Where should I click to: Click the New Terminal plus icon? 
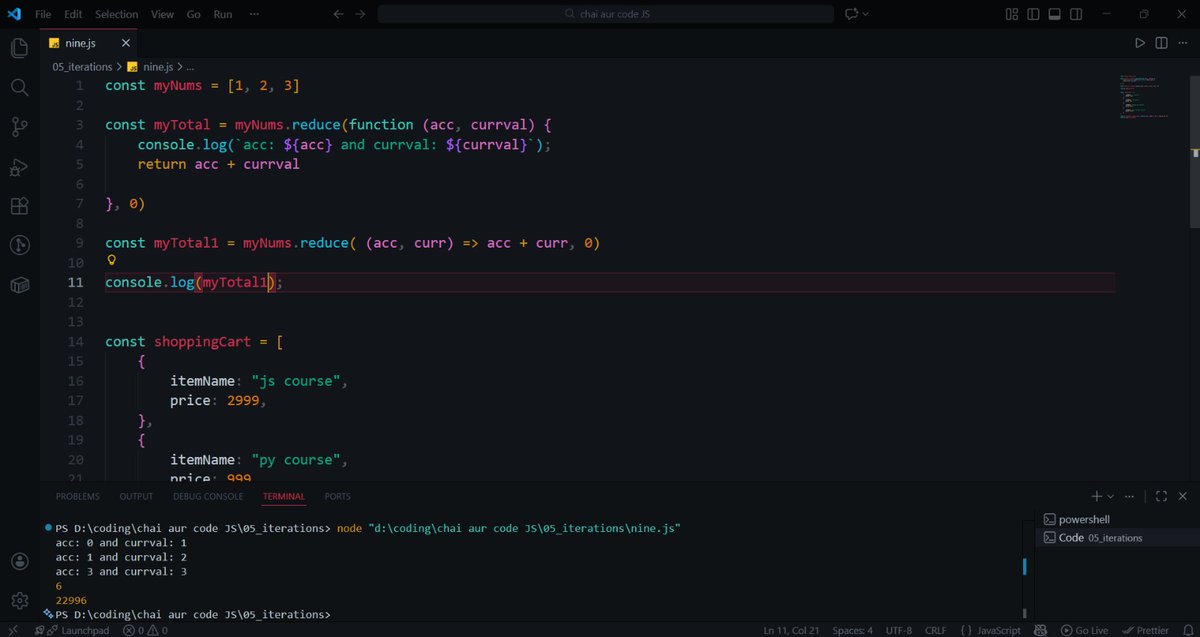pos(1097,496)
